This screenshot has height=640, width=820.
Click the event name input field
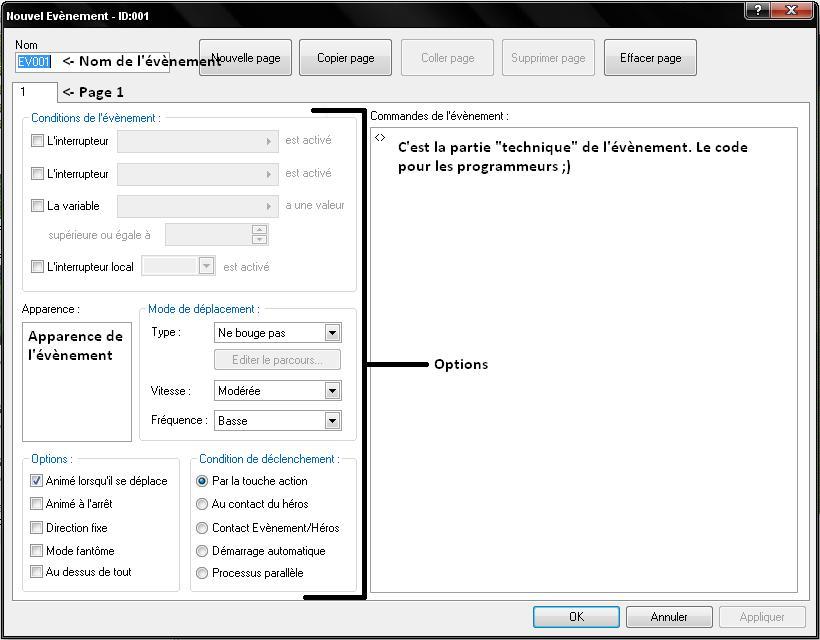point(34,62)
